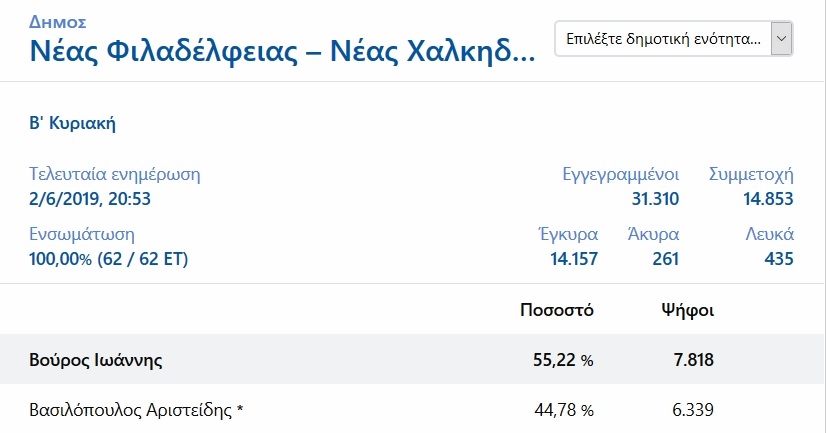Viewport: 826px width, 433px height.
Task: Select the Βούρος Ιωάννης candidate row
Action: [413, 359]
